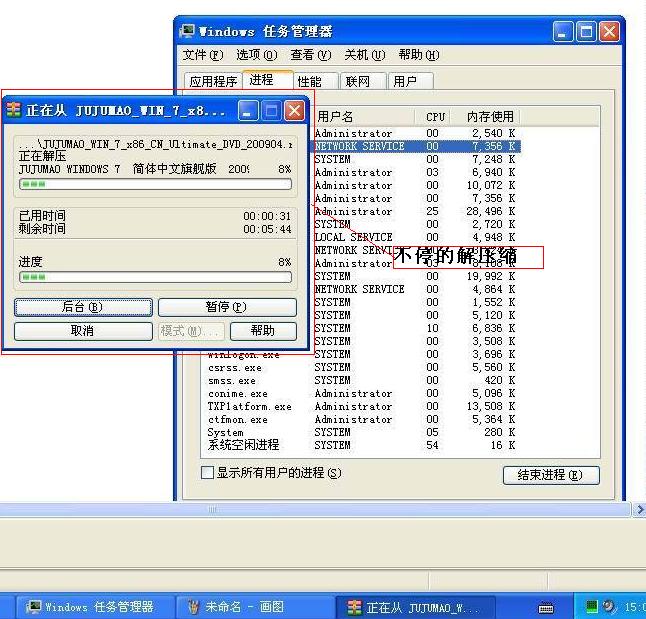Open the 查看(V) menu
Image resolution: width=646 pixels, height=619 pixels.
coord(311,55)
